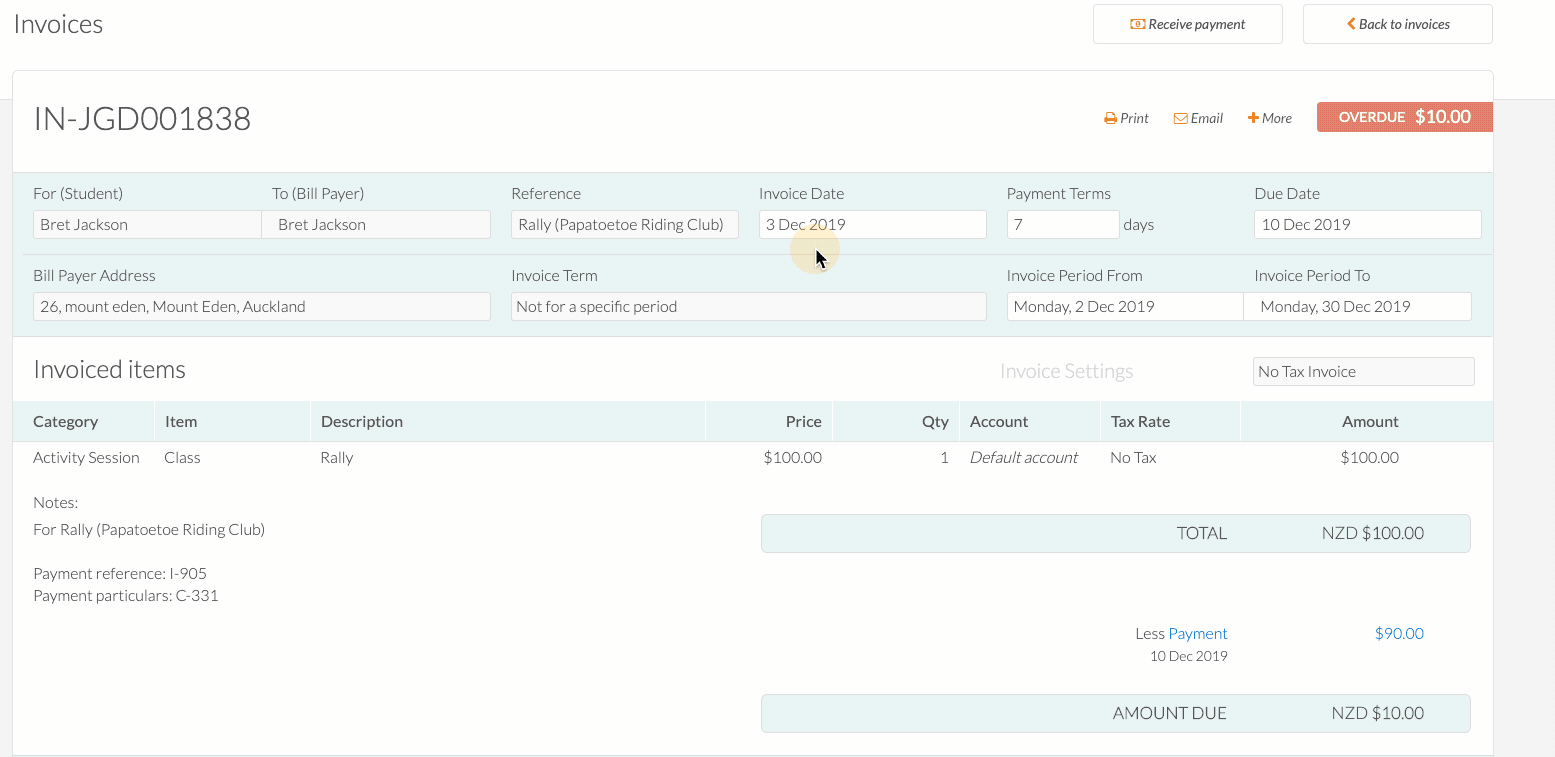Viewport: 1555px width, 757px height.
Task: Click Payment reference: I-905 text
Action: tap(120, 573)
